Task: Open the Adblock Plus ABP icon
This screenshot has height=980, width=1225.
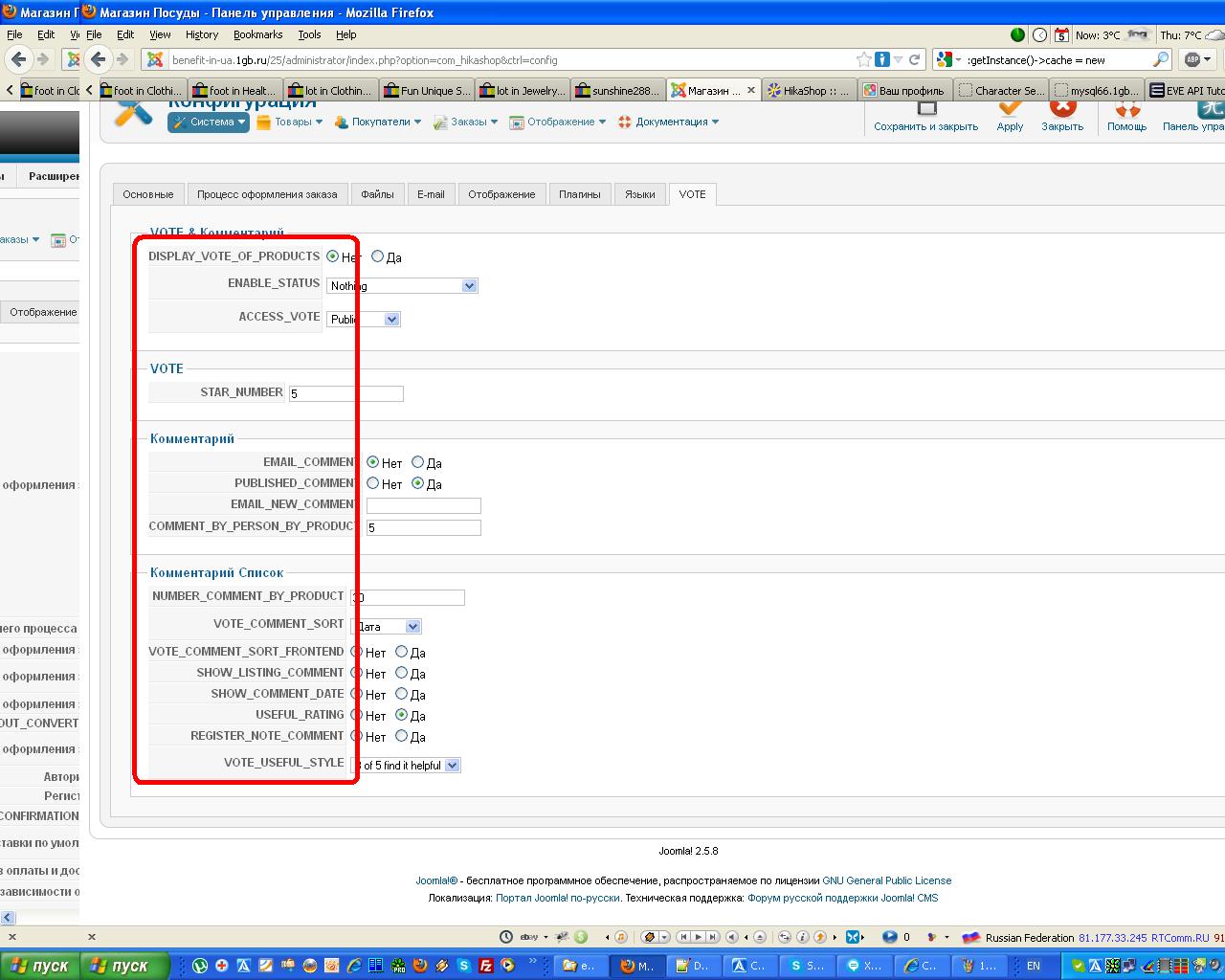Action: (x=1192, y=59)
